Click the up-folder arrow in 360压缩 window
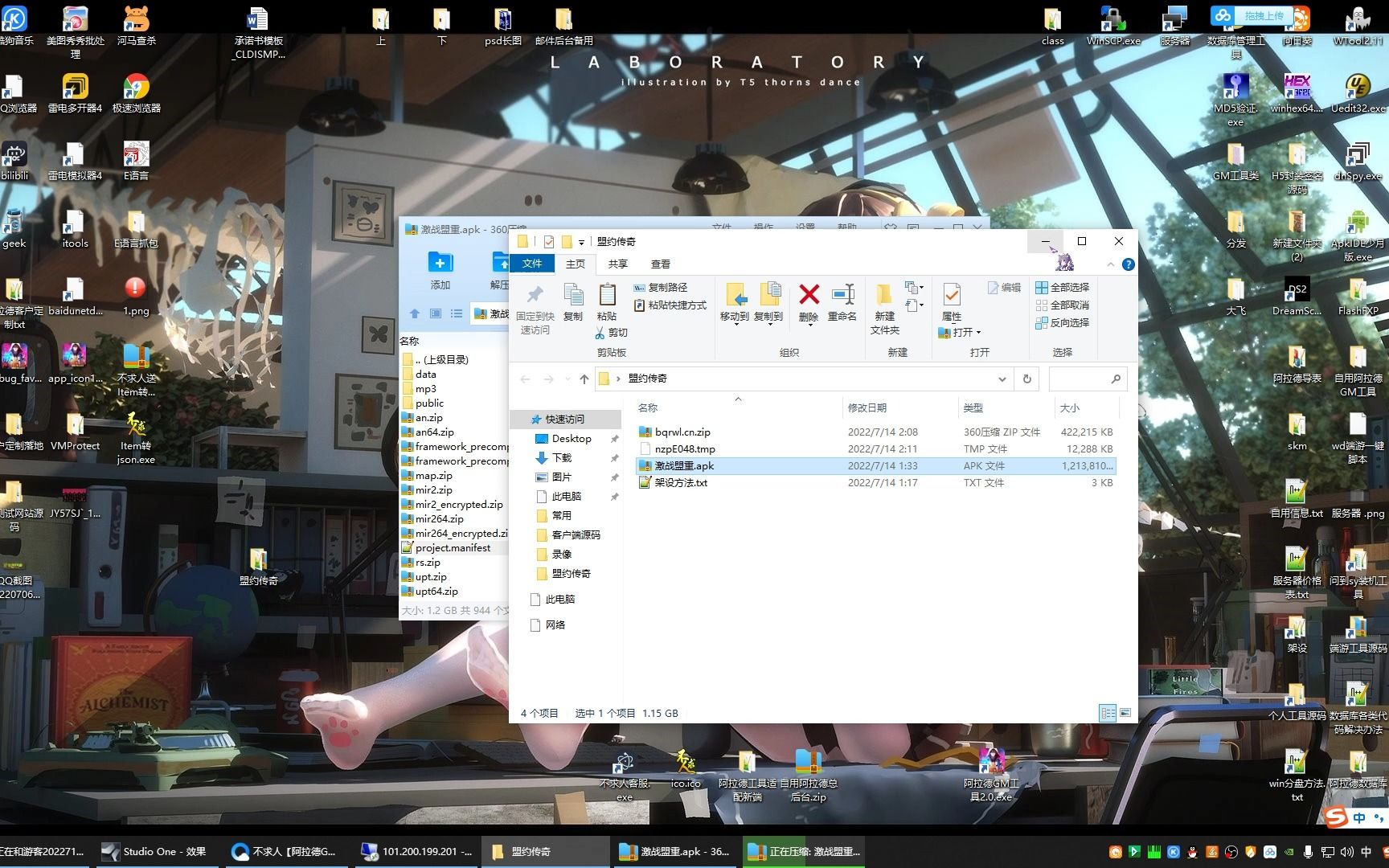The image size is (1389, 868). pos(415,313)
